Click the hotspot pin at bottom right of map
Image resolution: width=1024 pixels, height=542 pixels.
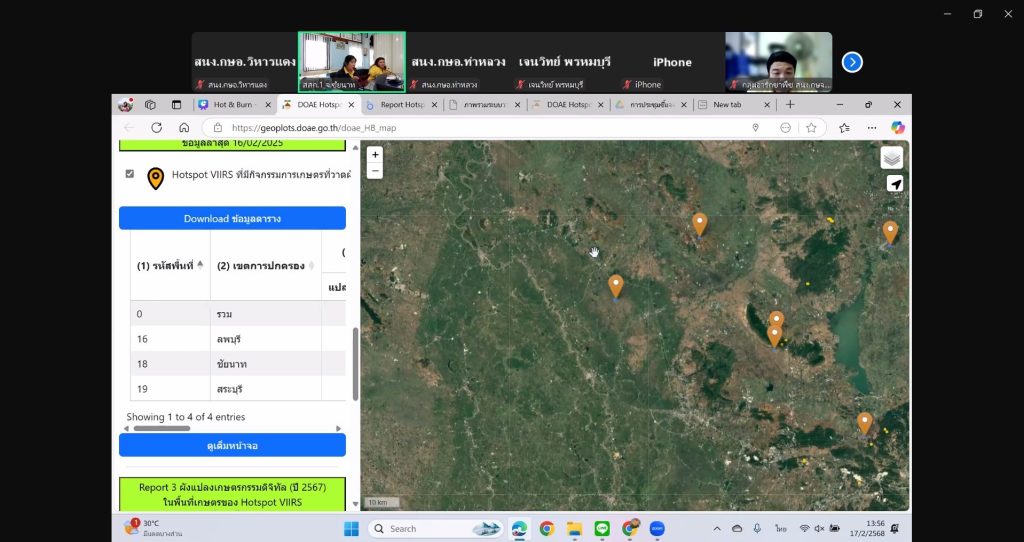[865, 422]
